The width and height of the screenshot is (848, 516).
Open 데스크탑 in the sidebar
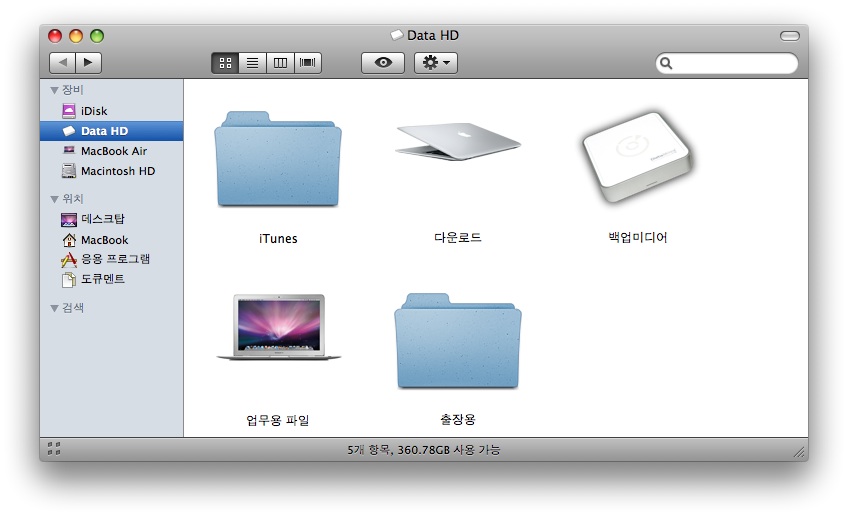tap(111, 219)
